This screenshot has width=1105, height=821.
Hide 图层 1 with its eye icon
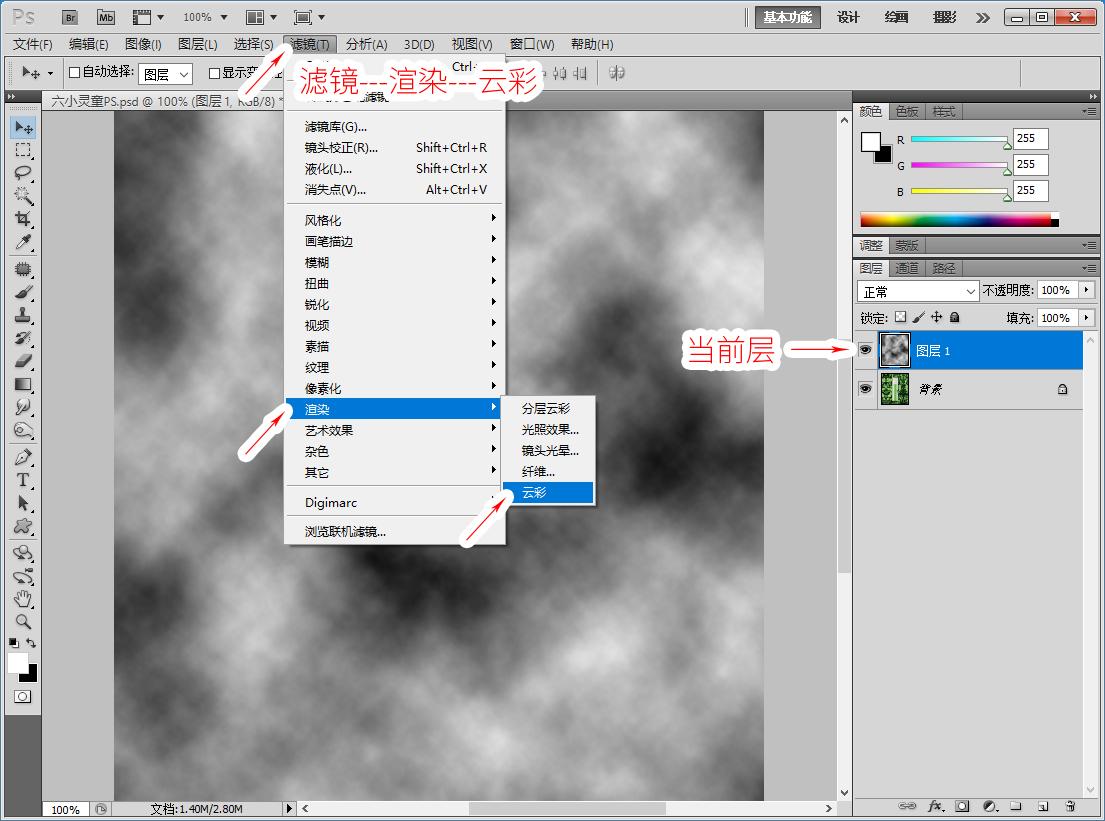[866, 350]
